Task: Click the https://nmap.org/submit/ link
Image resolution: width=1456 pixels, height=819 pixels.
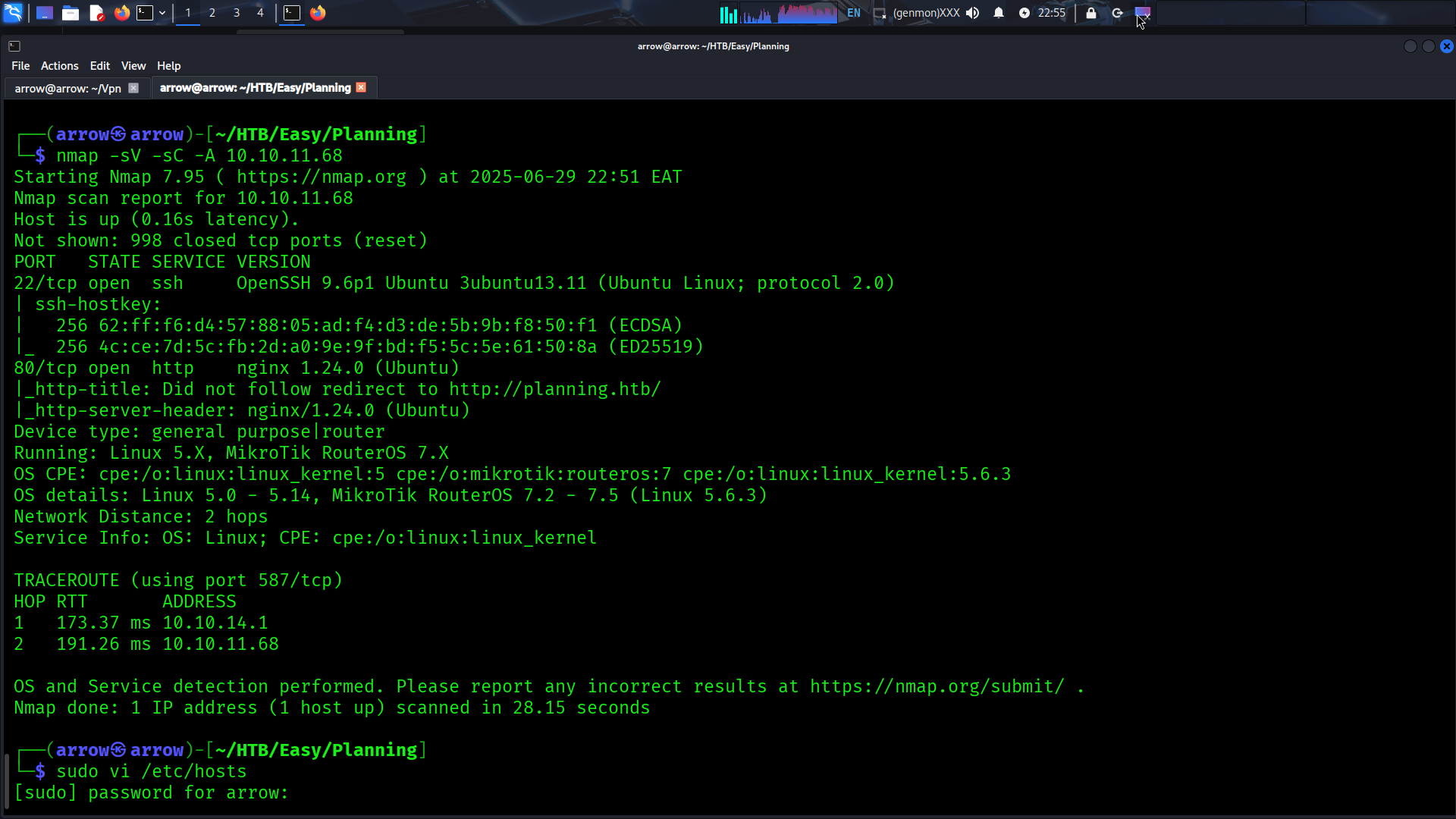Action: pyautogui.click(x=937, y=686)
